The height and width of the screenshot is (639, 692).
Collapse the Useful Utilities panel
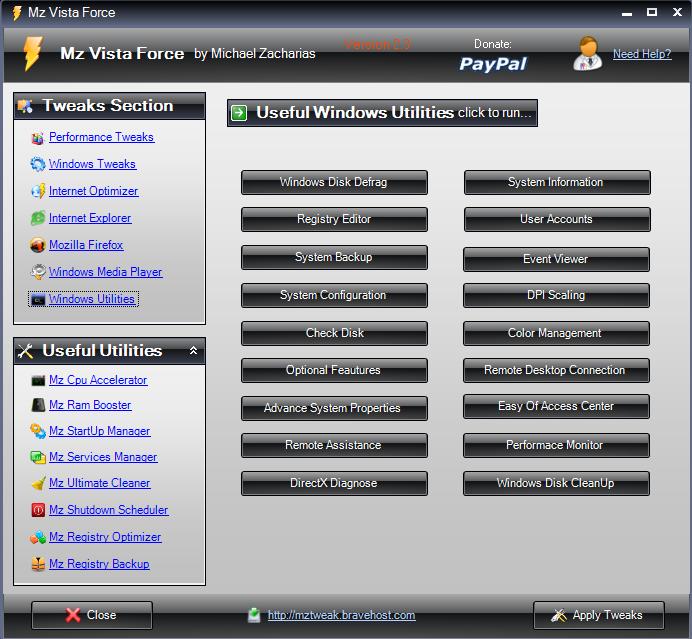[x=193, y=351]
